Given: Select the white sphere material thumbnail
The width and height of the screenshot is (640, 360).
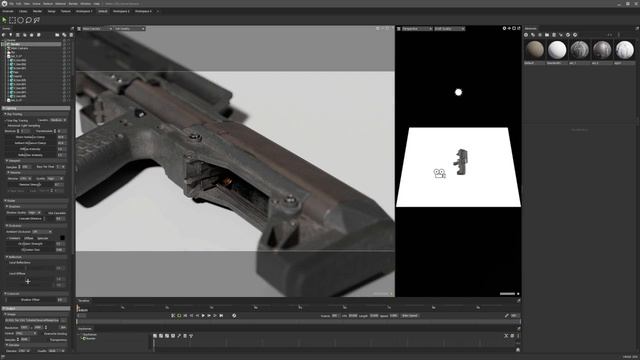Looking at the screenshot, I should pyautogui.click(x=557, y=50).
